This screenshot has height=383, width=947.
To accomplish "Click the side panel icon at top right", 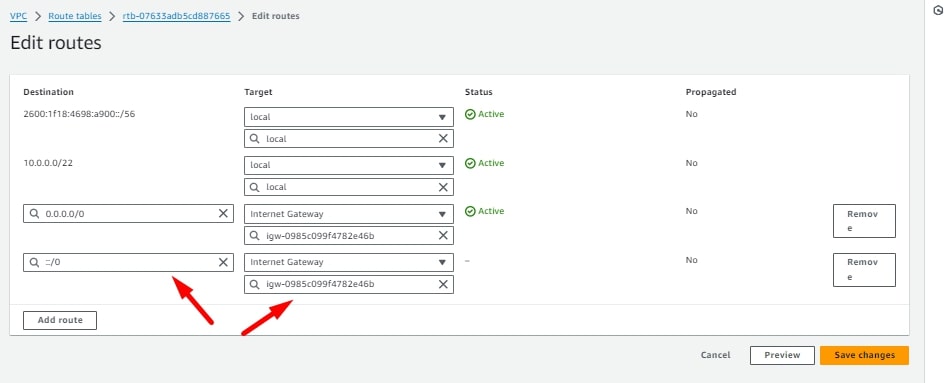I will 938,10.
